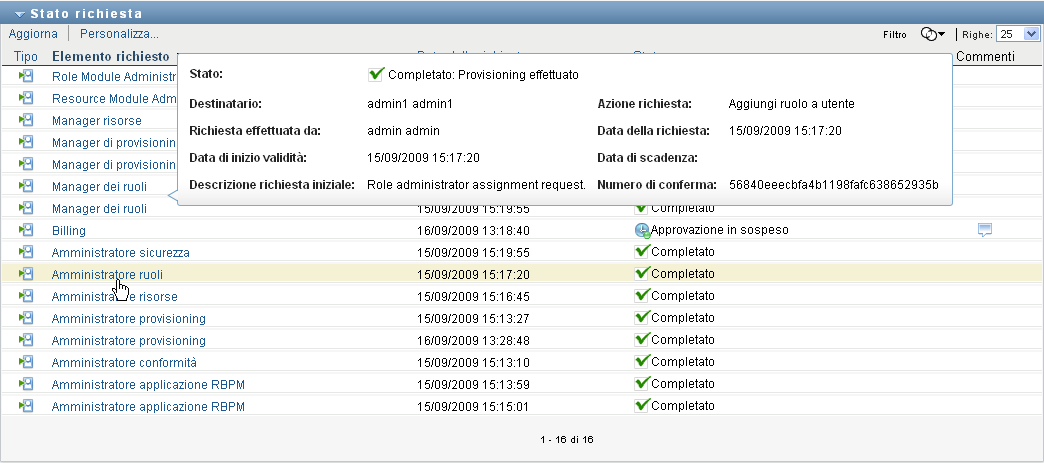Click the pending approval clock icon for Billing
Image resolution: width=1044 pixels, height=463 pixels.
coord(642,230)
